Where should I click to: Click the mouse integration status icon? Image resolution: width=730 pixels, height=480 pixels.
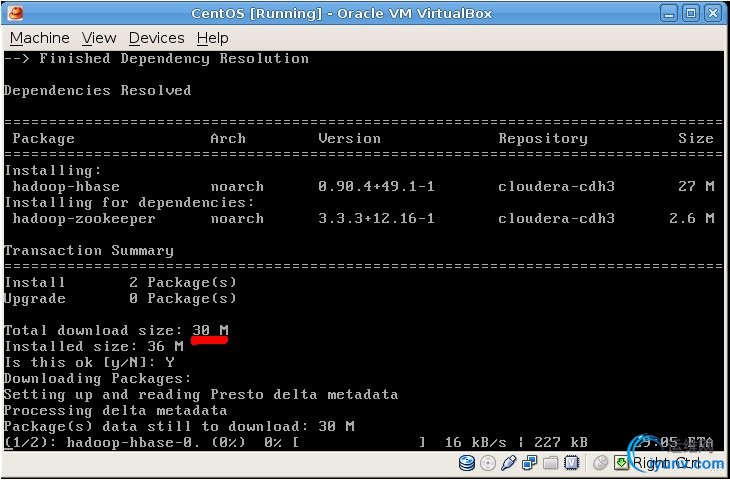pyautogui.click(x=601, y=463)
